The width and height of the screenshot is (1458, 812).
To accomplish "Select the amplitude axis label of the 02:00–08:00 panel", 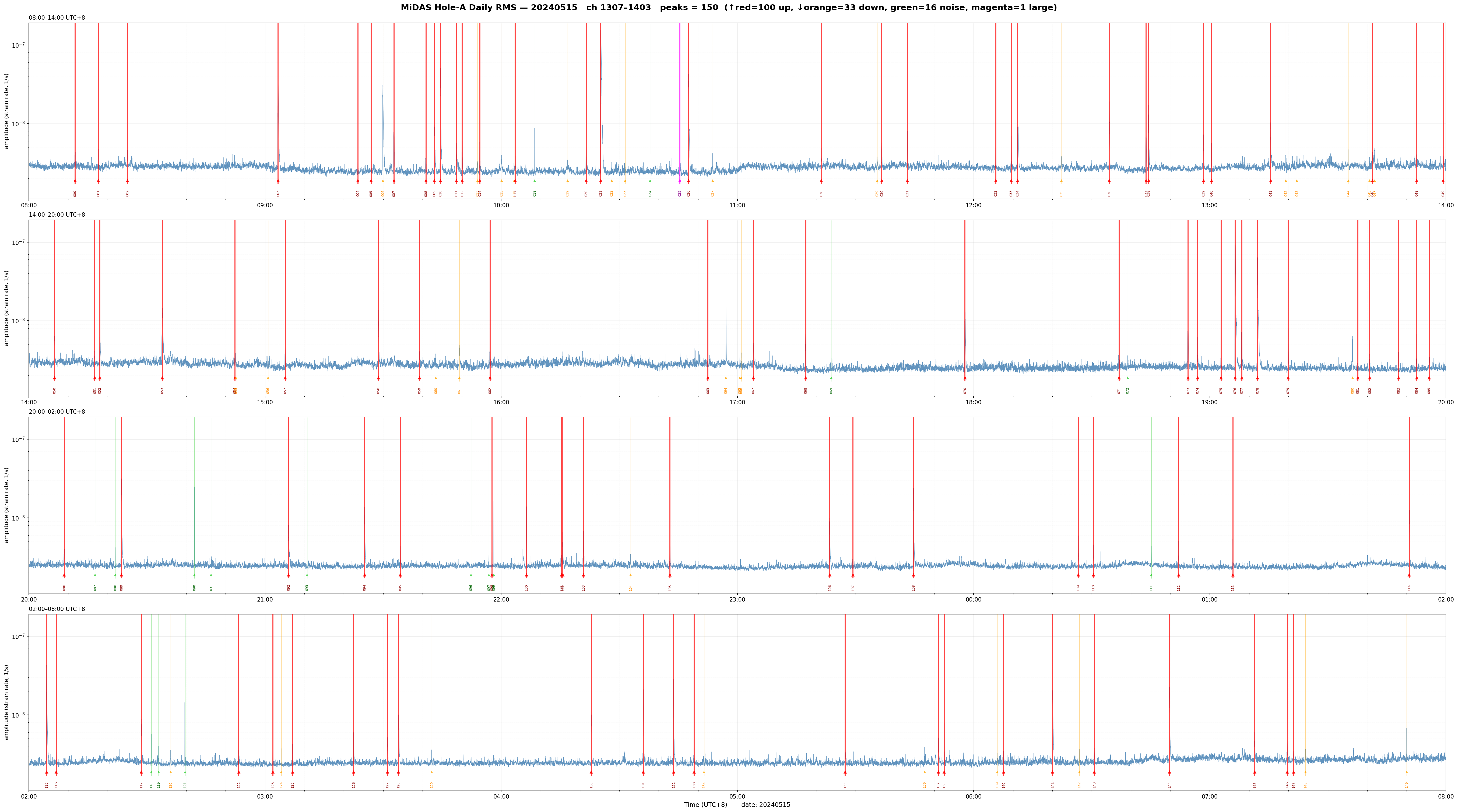I will point(6,702).
